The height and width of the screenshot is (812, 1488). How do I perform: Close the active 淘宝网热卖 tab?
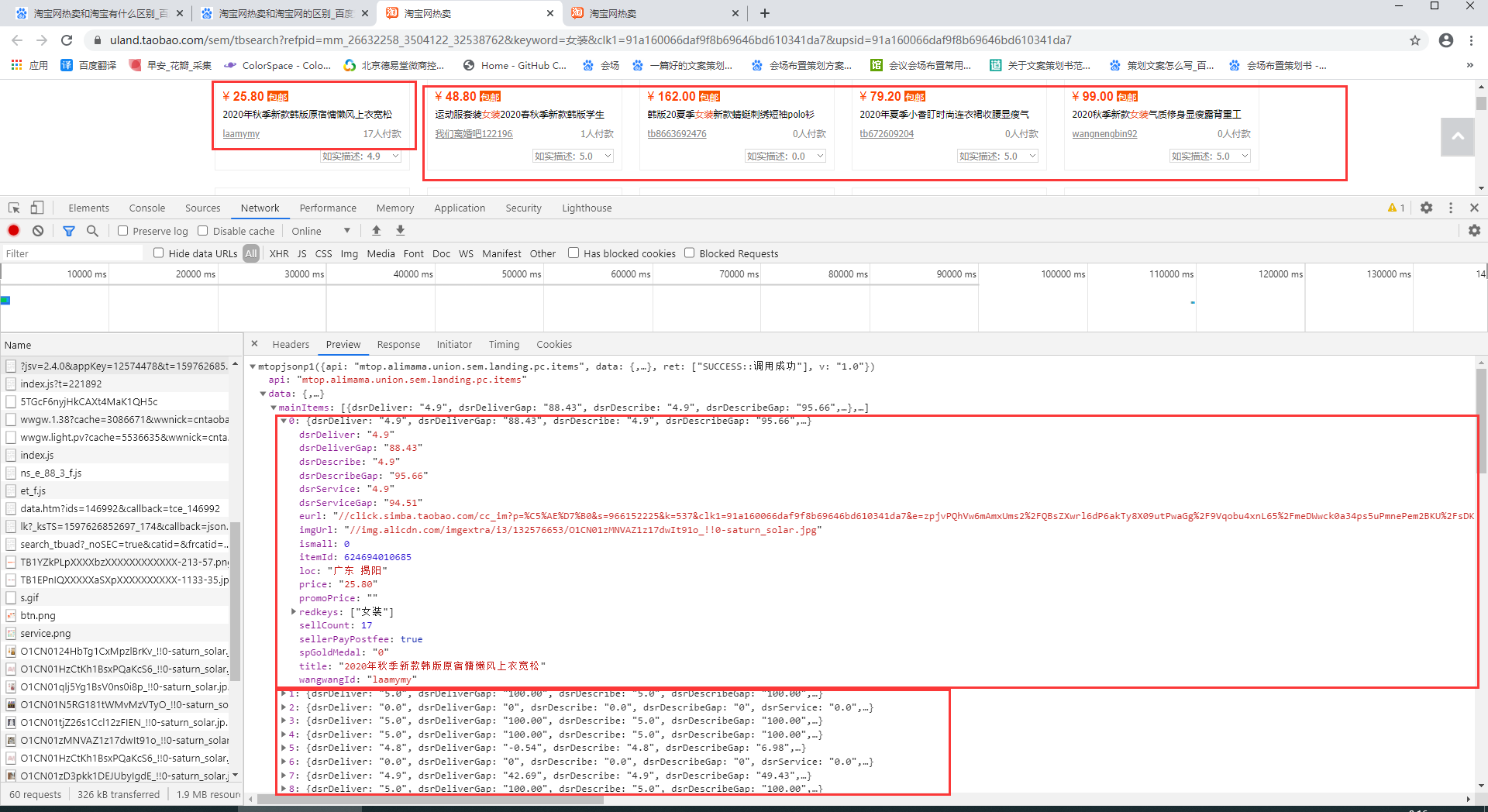(550, 13)
